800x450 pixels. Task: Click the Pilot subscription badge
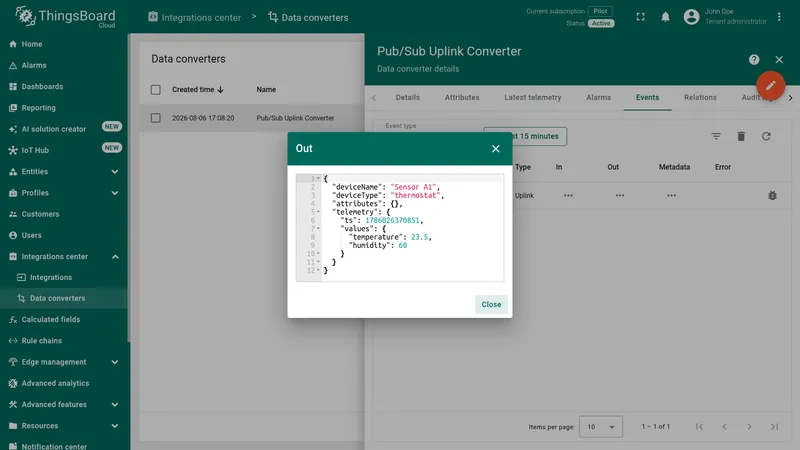(600, 11)
